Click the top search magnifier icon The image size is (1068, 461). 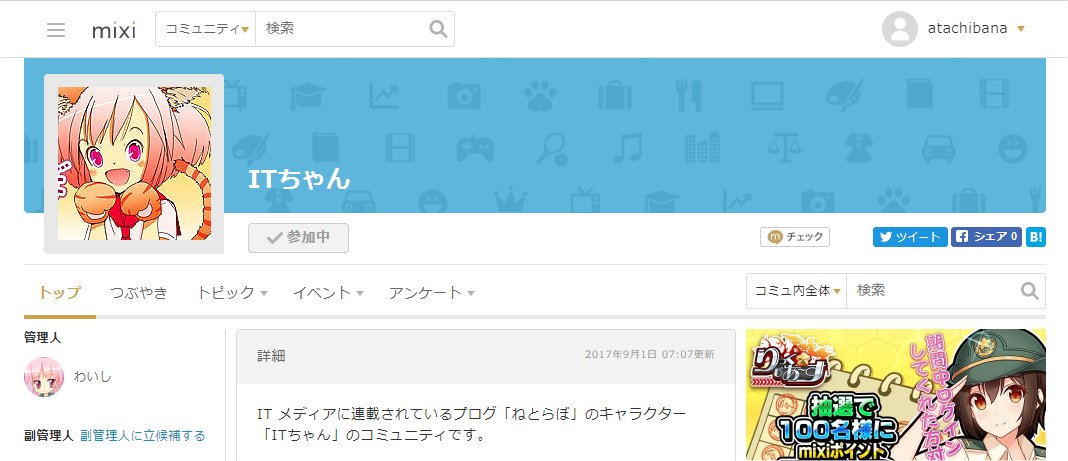438,29
